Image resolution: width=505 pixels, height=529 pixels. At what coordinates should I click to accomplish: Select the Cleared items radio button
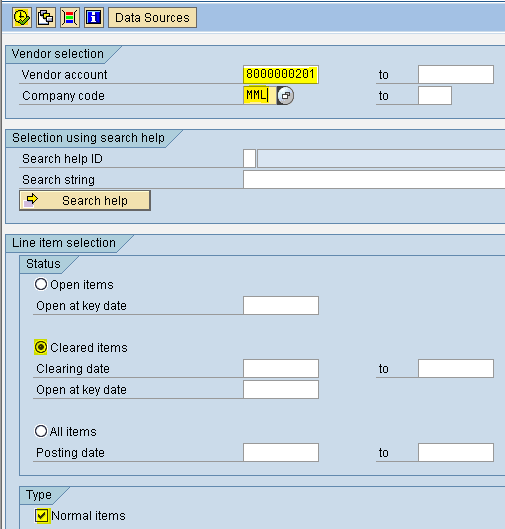click(x=41, y=347)
